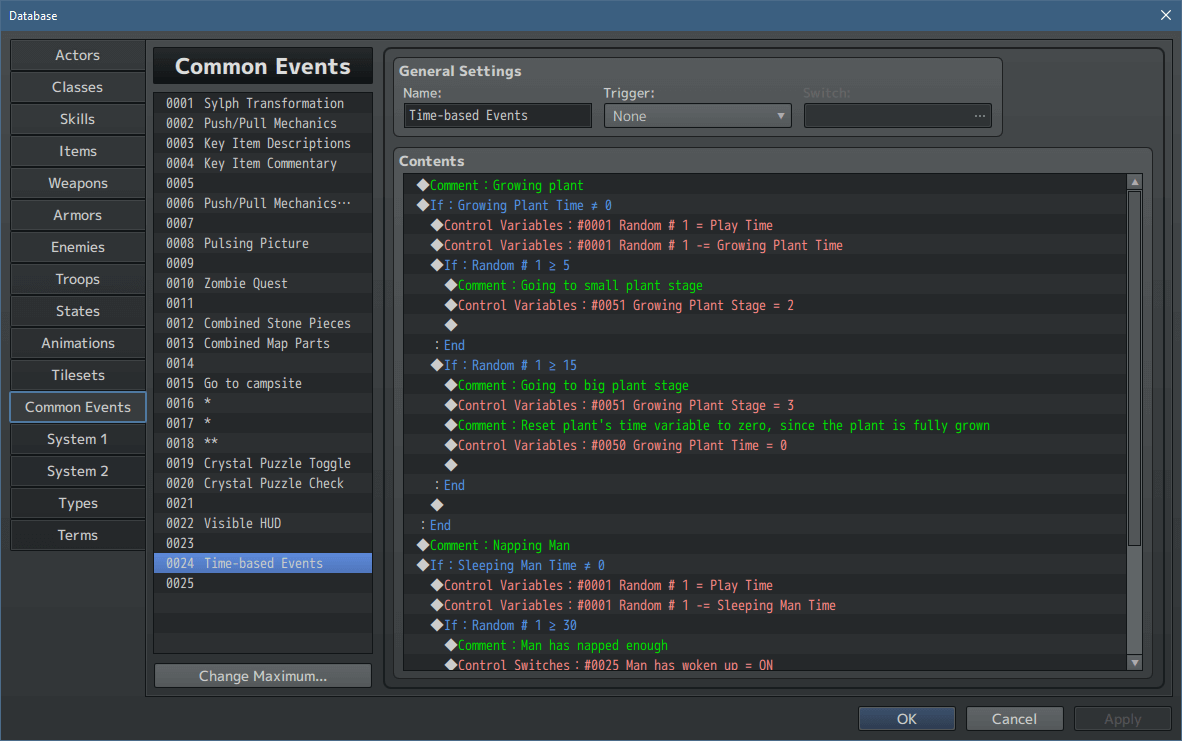Go to the Tilesets tab
This screenshot has height=741, width=1182.
78,375
